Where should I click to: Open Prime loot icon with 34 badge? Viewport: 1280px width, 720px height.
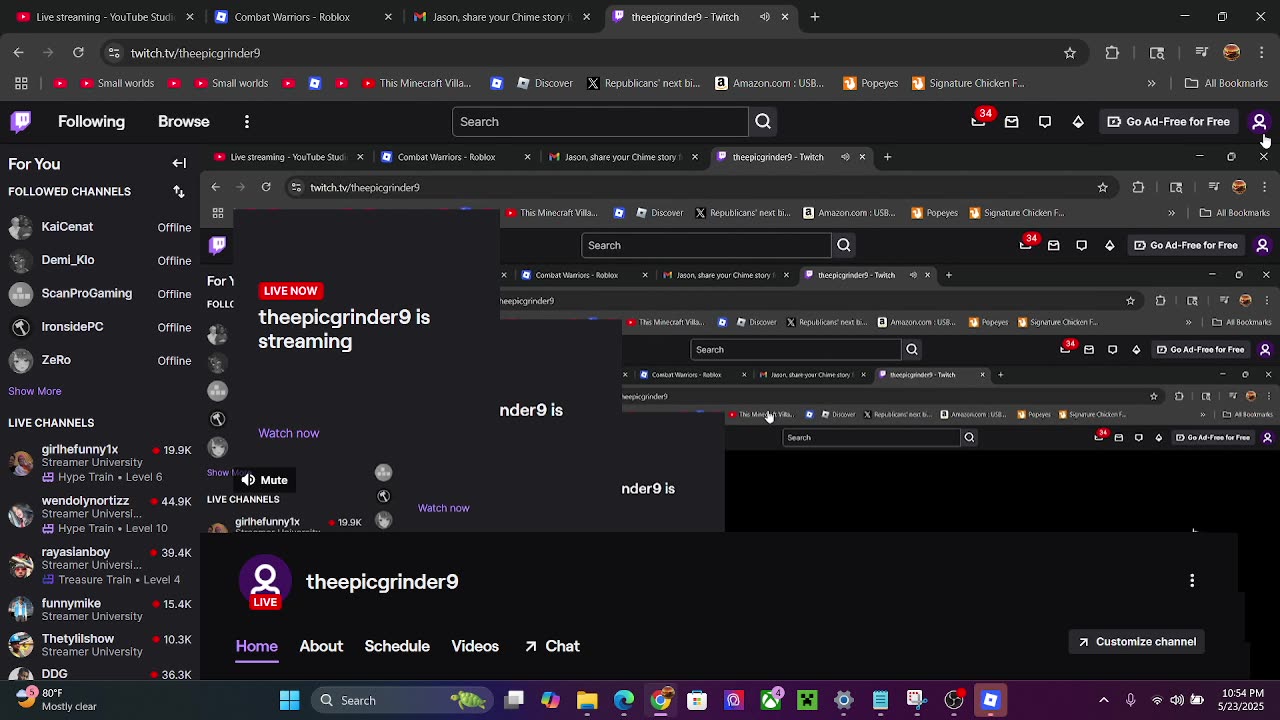click(x=978, y=122)
